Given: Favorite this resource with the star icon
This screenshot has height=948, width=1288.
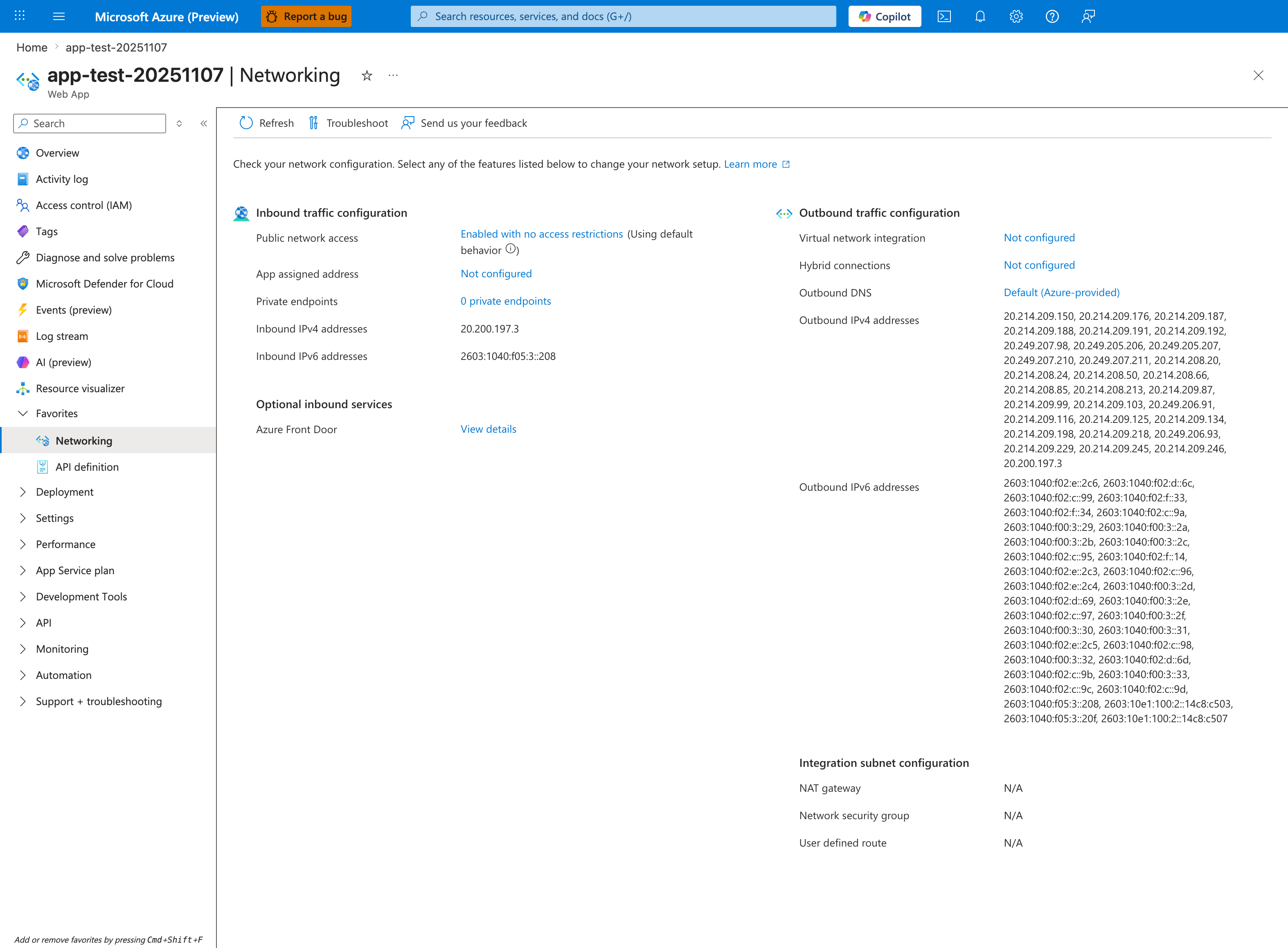Looking at the screenshot, I should click(x=367, y=75).
